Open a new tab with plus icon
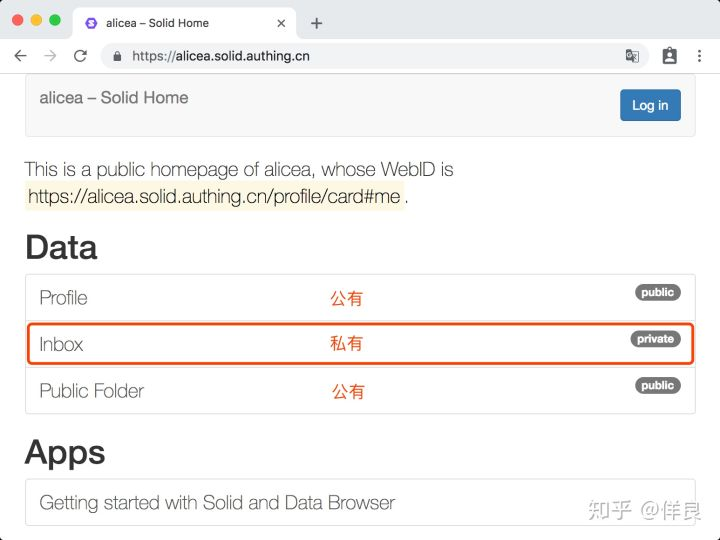The height and width of the screenshot is (540, 720). (x=316, y=23)
